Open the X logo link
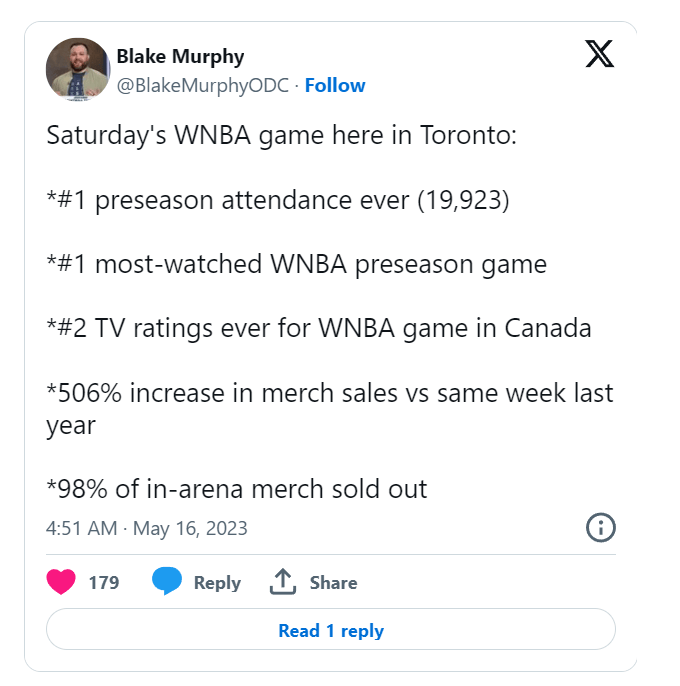The height and width of the screenshot is (686, 680). pyautogui.click(x=600, y=54)
